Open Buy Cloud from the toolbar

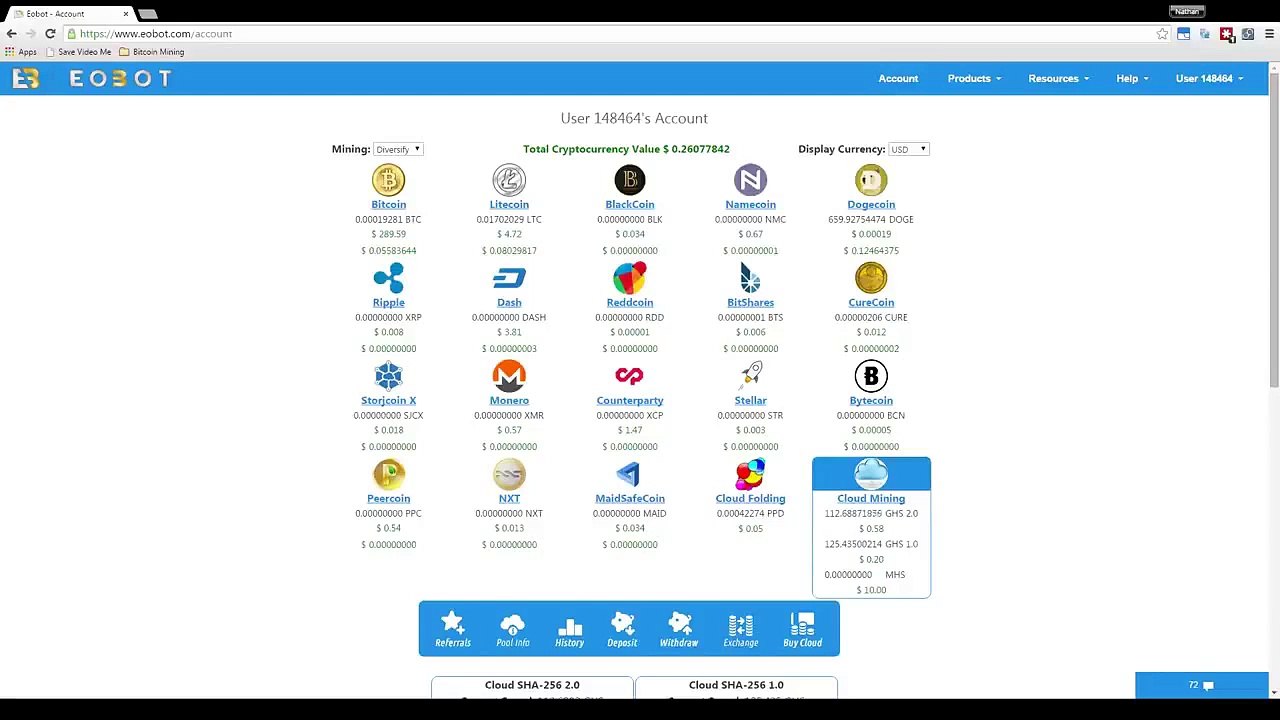[x=802, y=629]
